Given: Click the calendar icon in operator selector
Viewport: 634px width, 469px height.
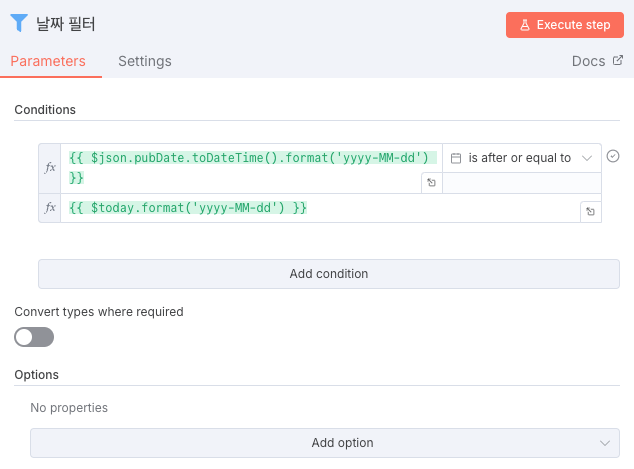Looking at the screenshot, I should 456,158.
